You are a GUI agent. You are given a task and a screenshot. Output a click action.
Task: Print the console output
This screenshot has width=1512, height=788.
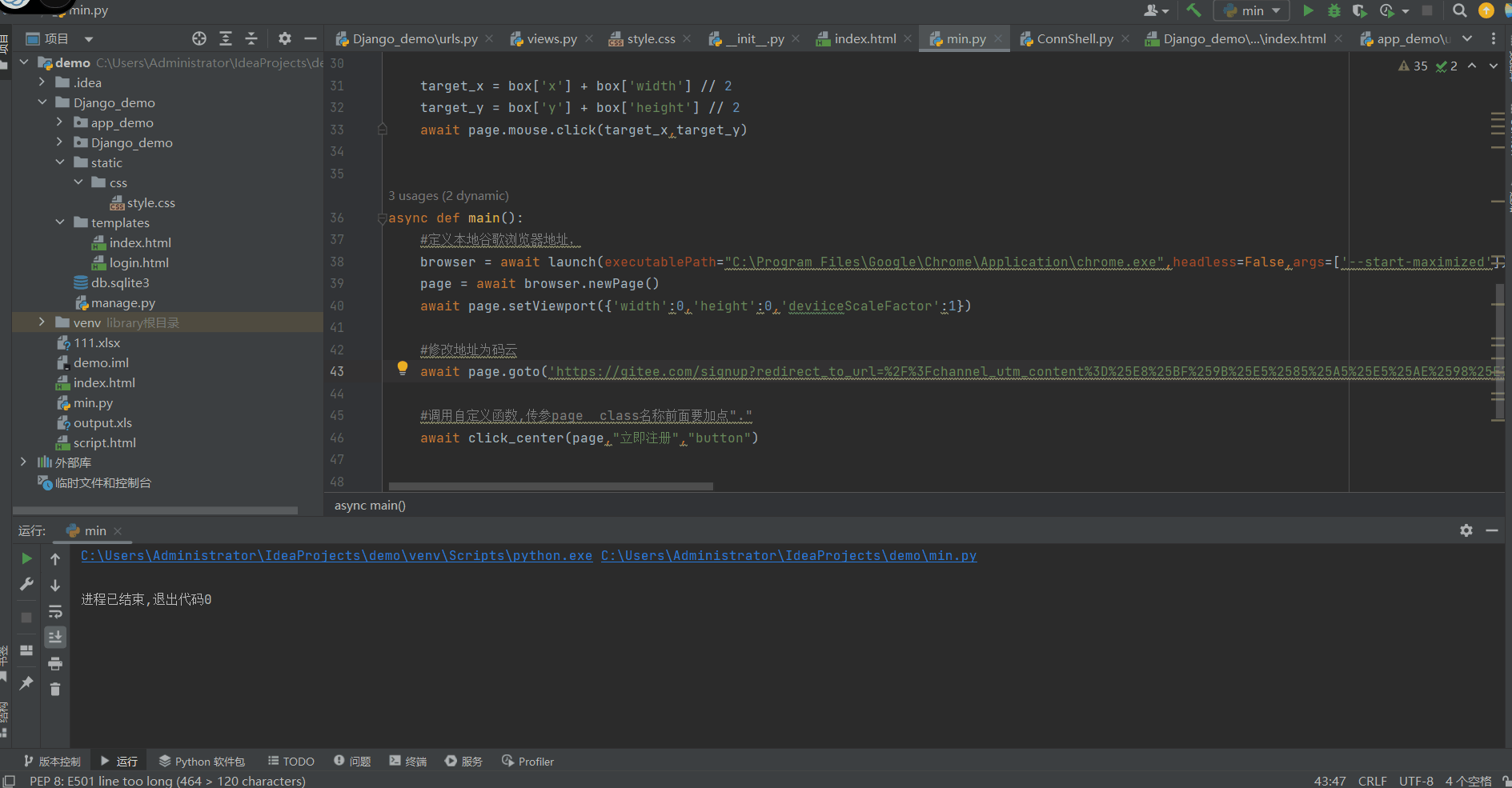(x=55, y=663)
